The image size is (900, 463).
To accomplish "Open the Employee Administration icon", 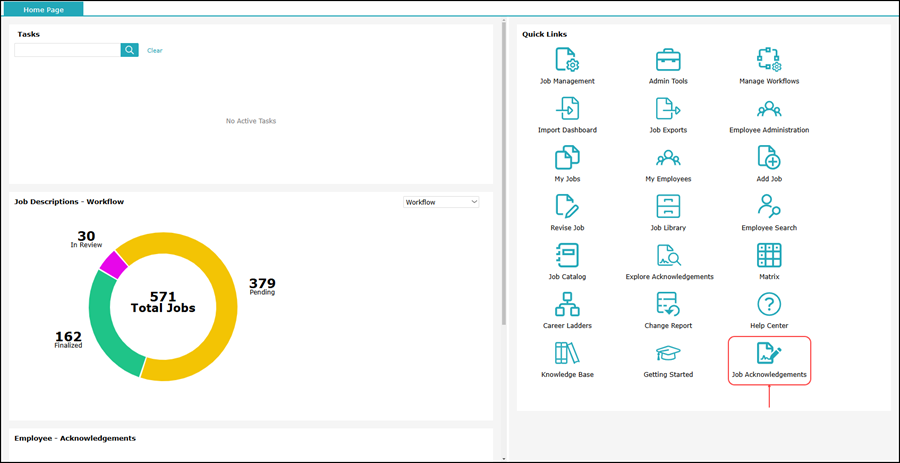I will click(768, 109).
